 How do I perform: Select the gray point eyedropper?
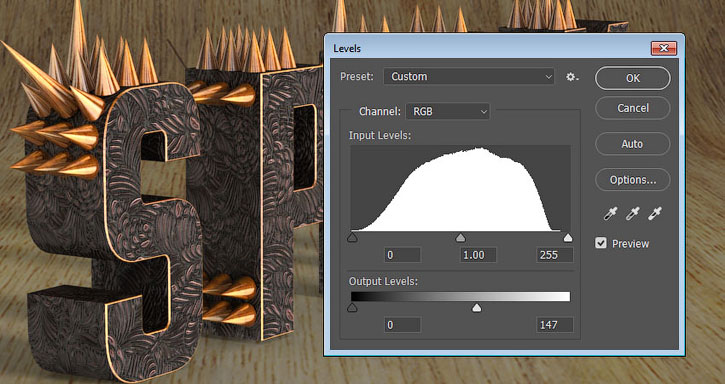point(632,214)
